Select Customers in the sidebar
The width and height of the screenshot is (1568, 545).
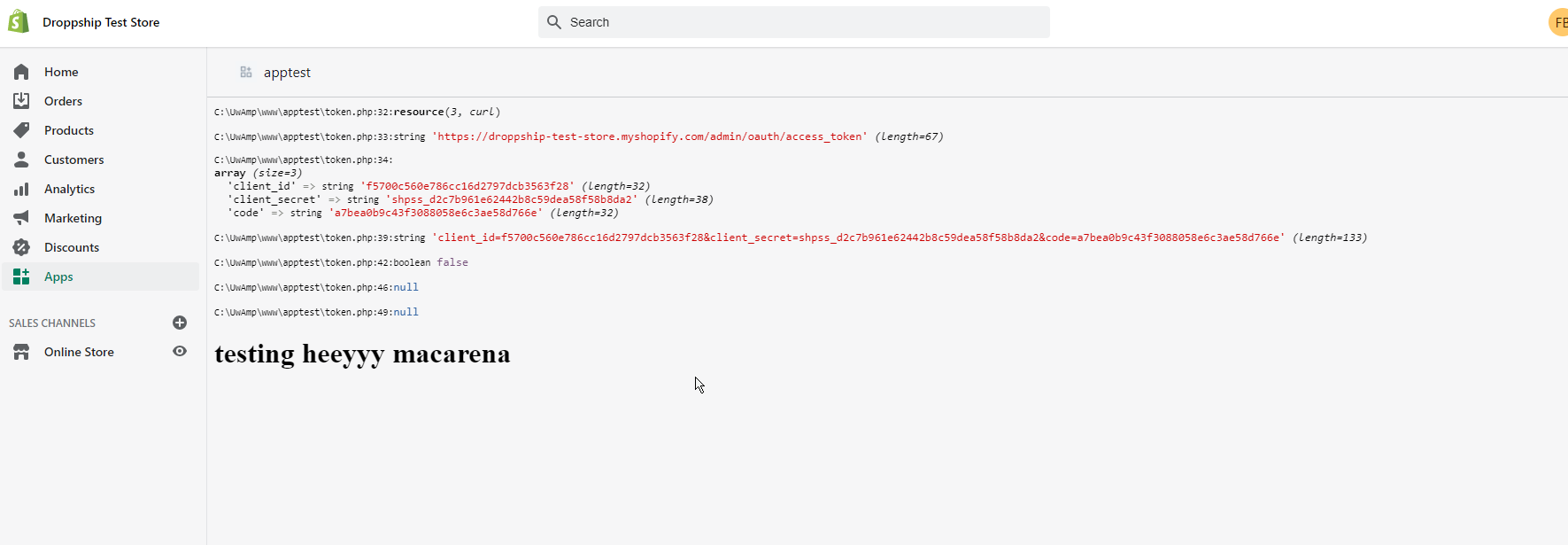(73, 160)
